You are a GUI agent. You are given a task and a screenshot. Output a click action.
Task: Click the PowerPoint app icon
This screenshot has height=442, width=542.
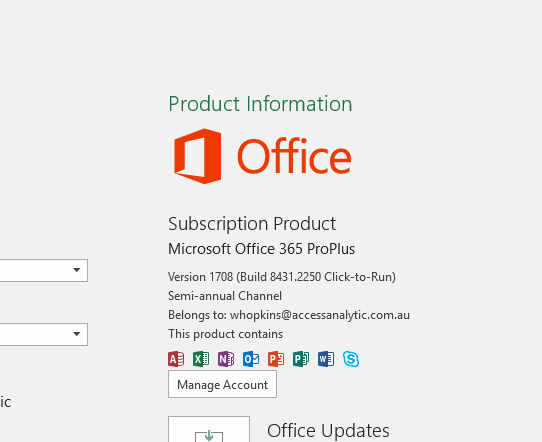(276, 359)
